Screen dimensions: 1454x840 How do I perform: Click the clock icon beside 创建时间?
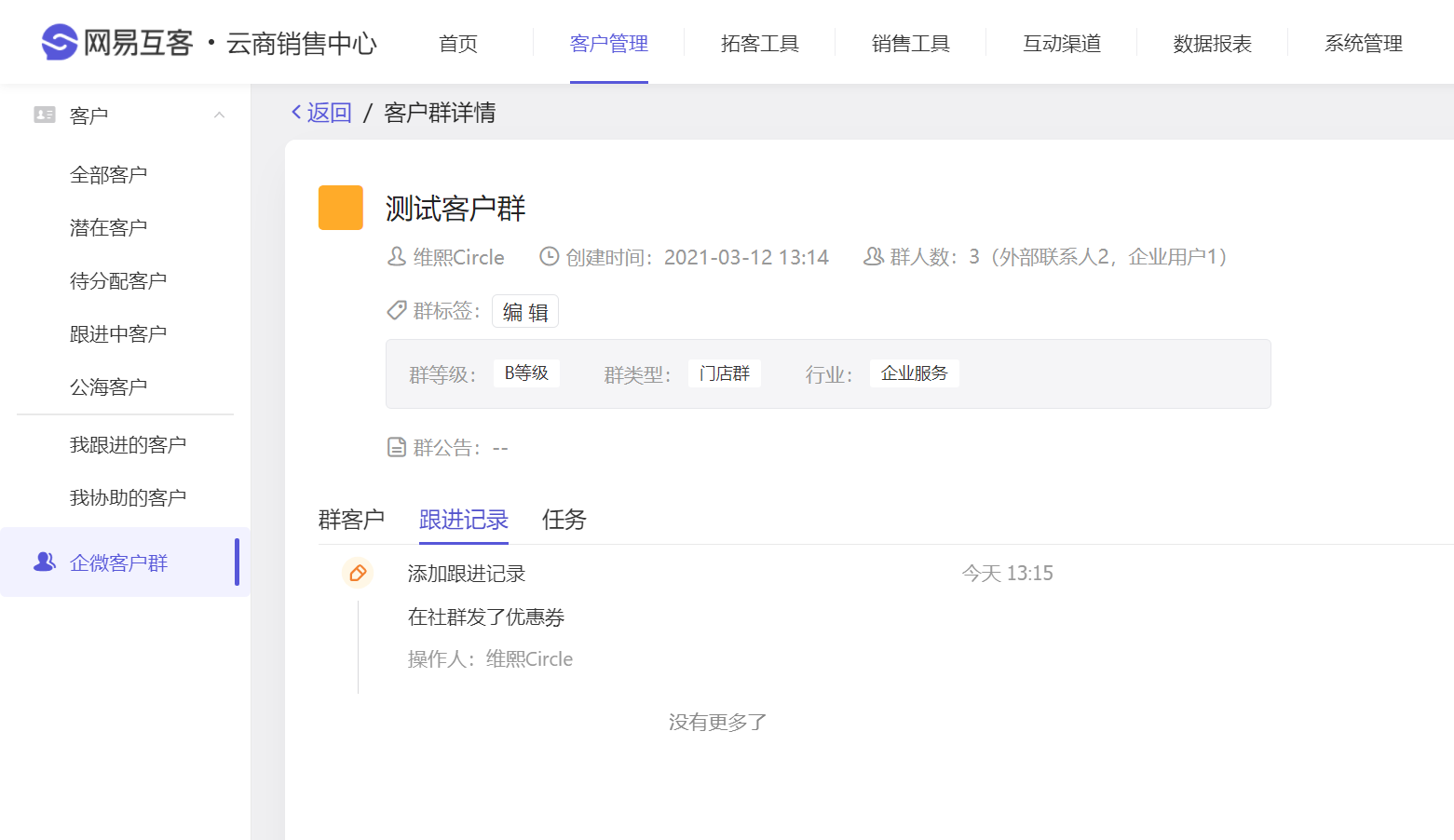click(x=550, y=256)
